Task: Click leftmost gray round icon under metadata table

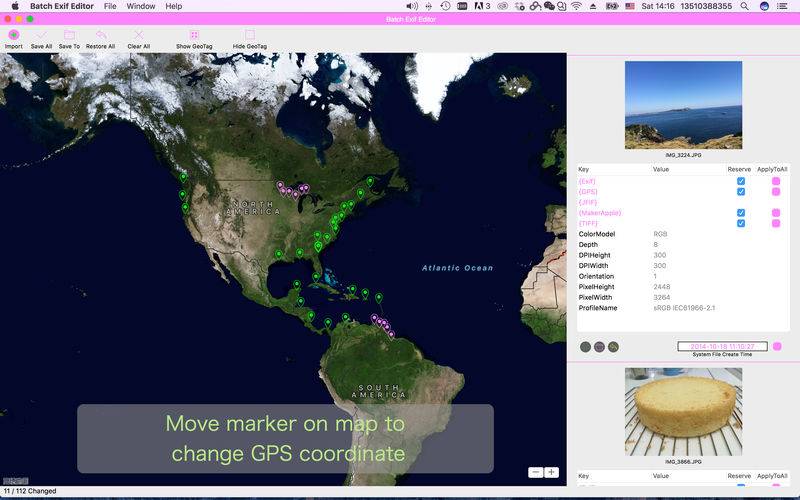Action: coord(585,347)
